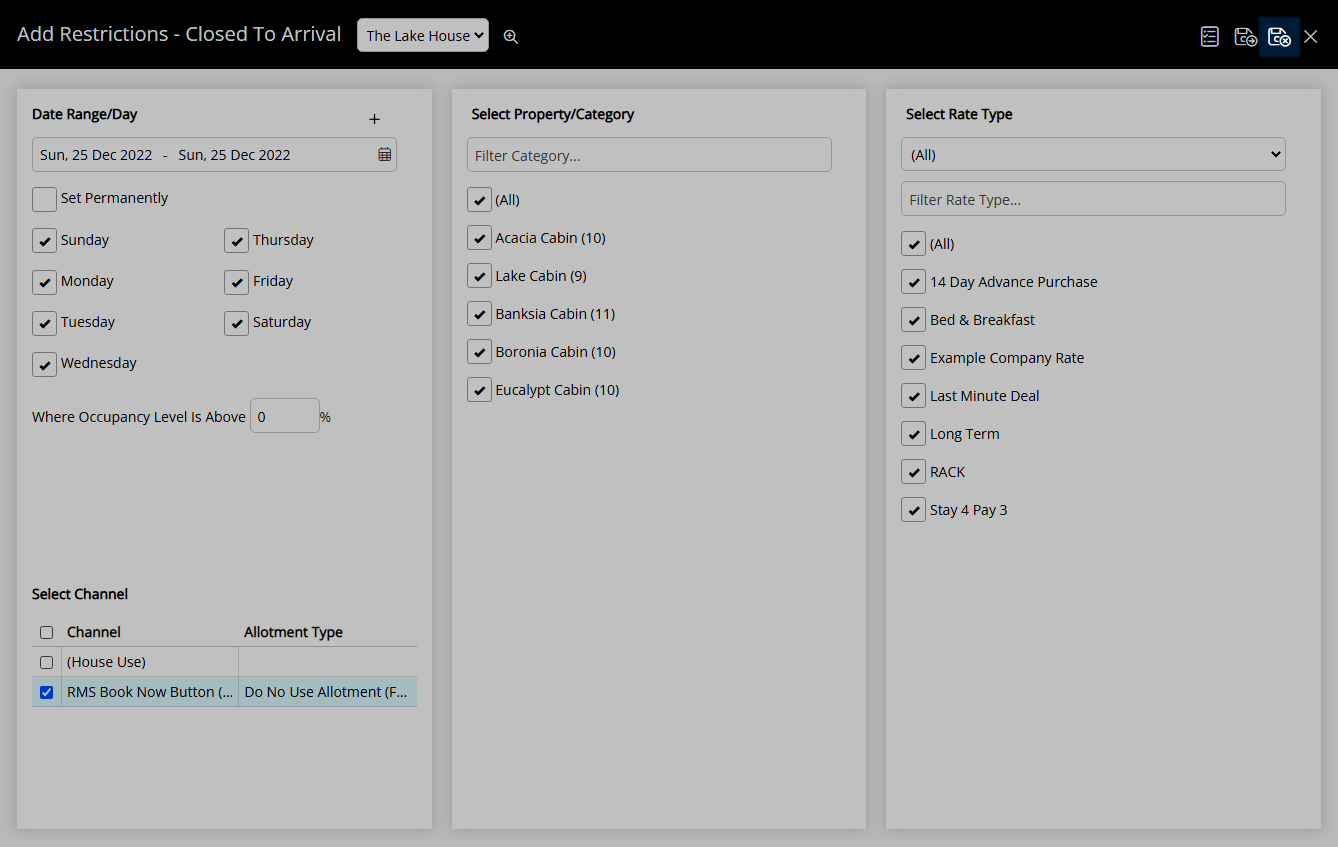Open the checklist icon in header

[x=1209, y=37]
